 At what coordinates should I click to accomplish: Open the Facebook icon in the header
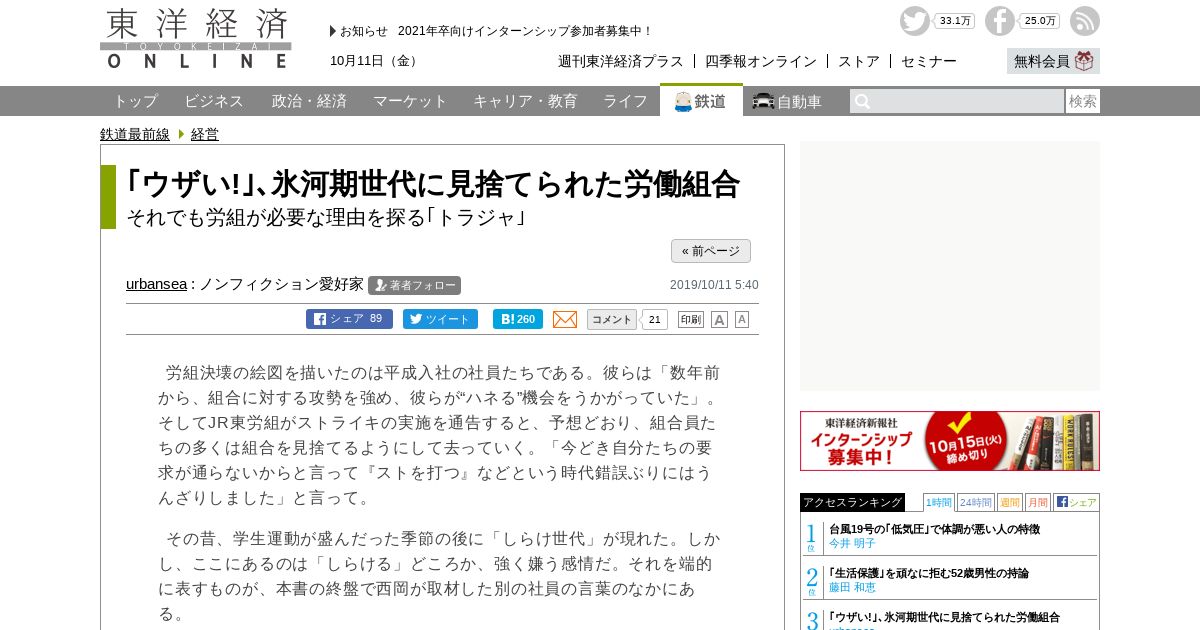click(1000, 21)
